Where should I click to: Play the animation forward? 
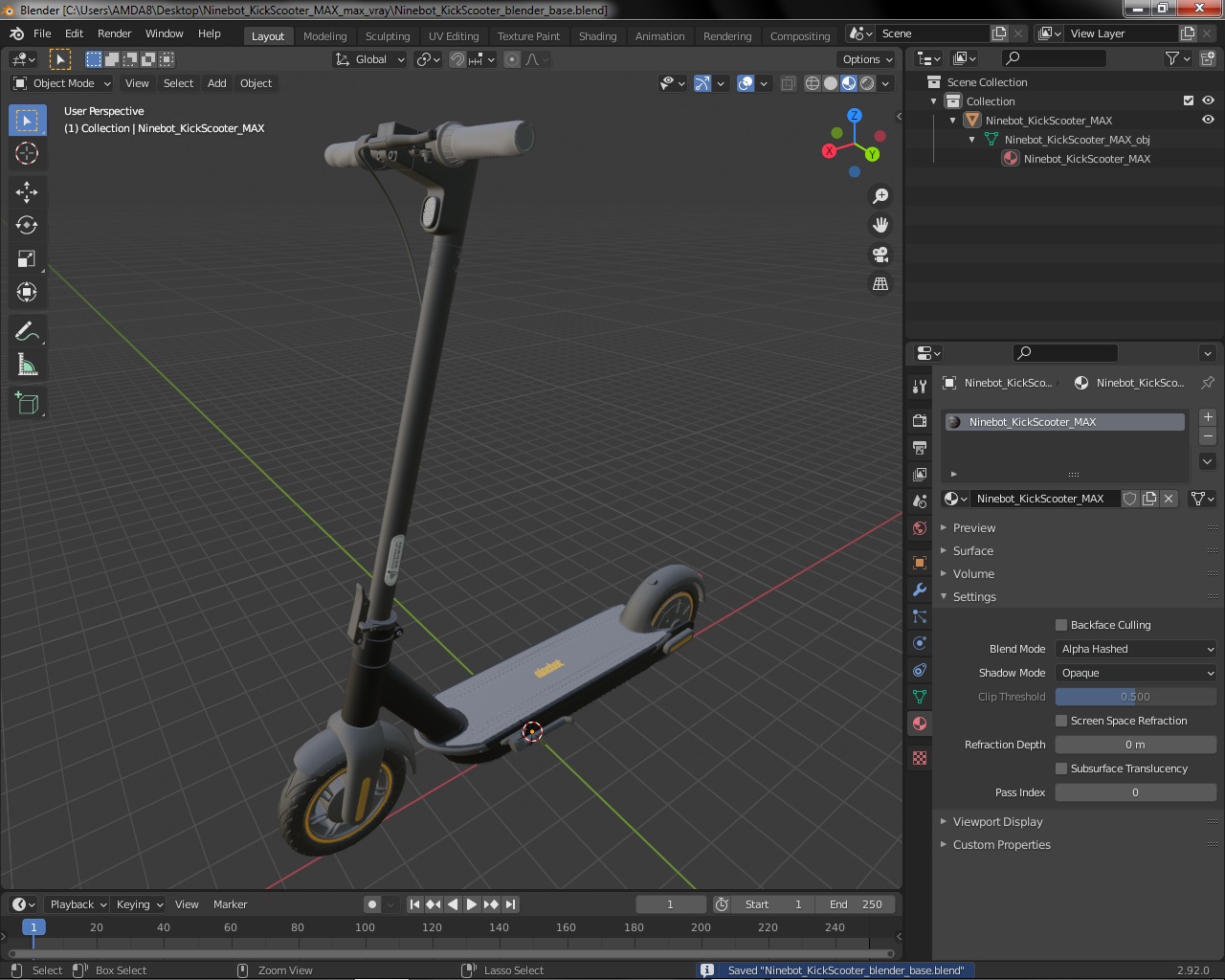[x=472, y=904]
